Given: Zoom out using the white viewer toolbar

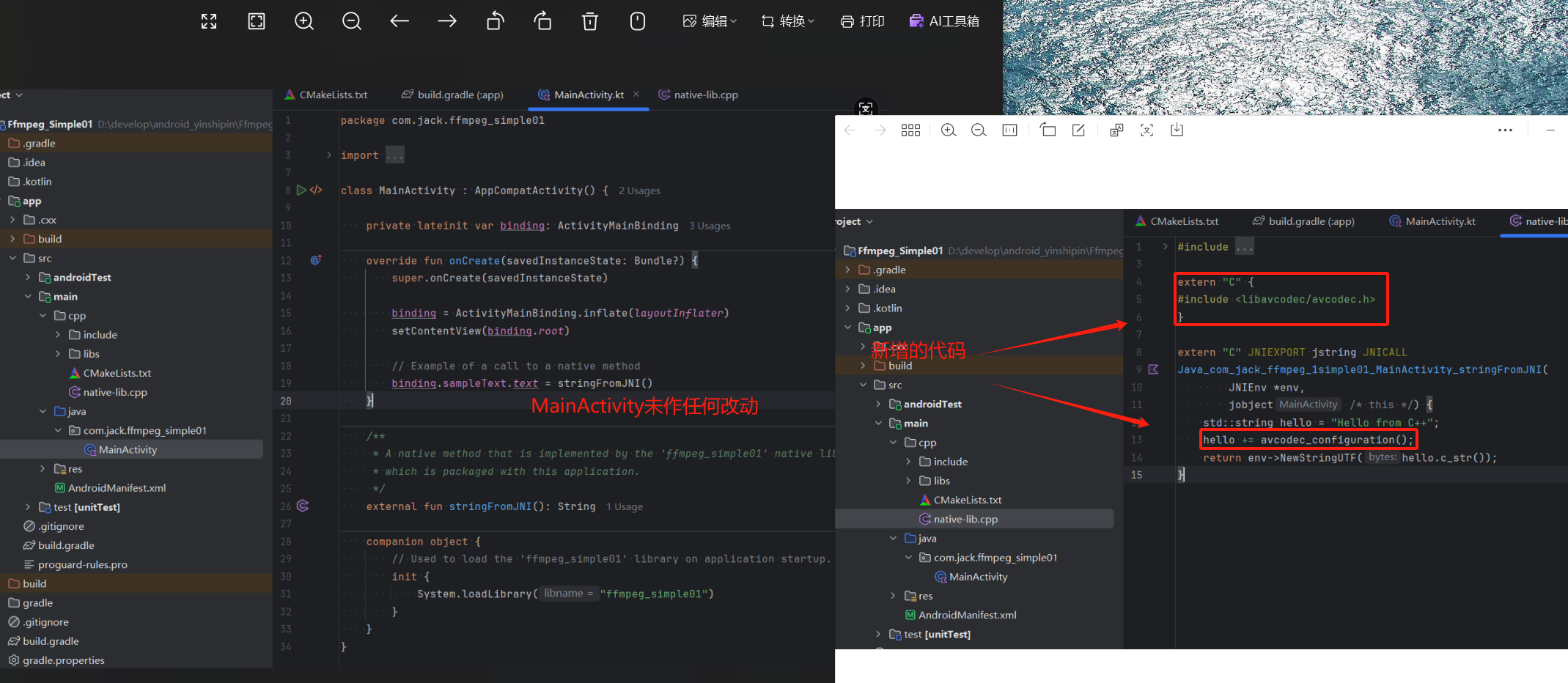Looking at the screenshot, I should pyautogui.click(x=979, y=130).
